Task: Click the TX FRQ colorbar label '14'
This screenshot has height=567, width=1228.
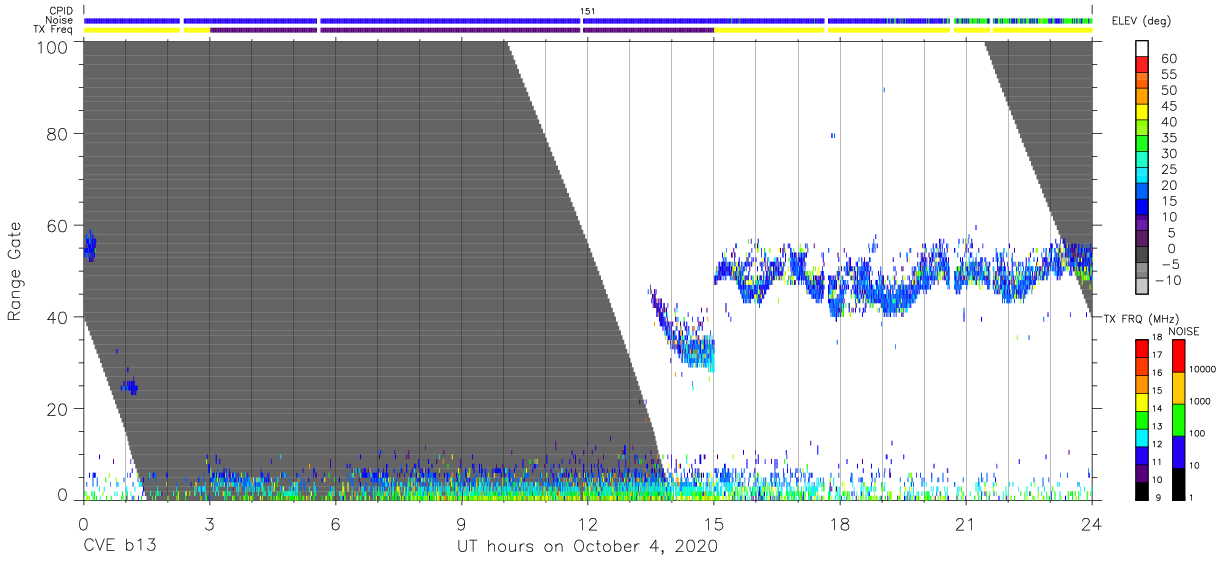Action: (x=1158, y=408)
